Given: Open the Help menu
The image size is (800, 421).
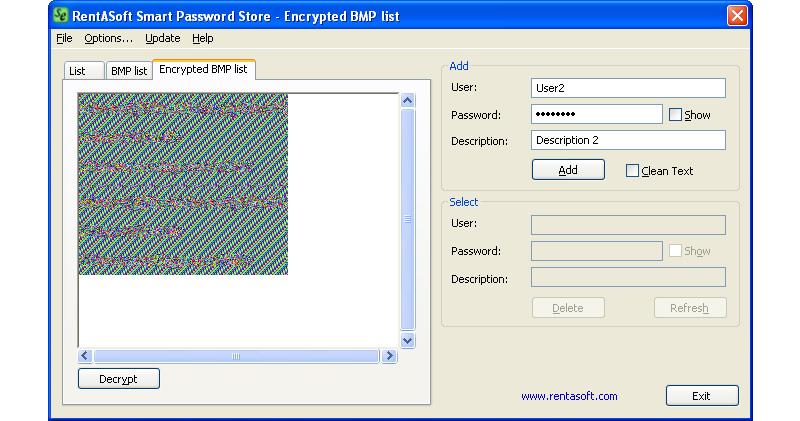Looking at the screenshot, I should (x=203, y=38).
